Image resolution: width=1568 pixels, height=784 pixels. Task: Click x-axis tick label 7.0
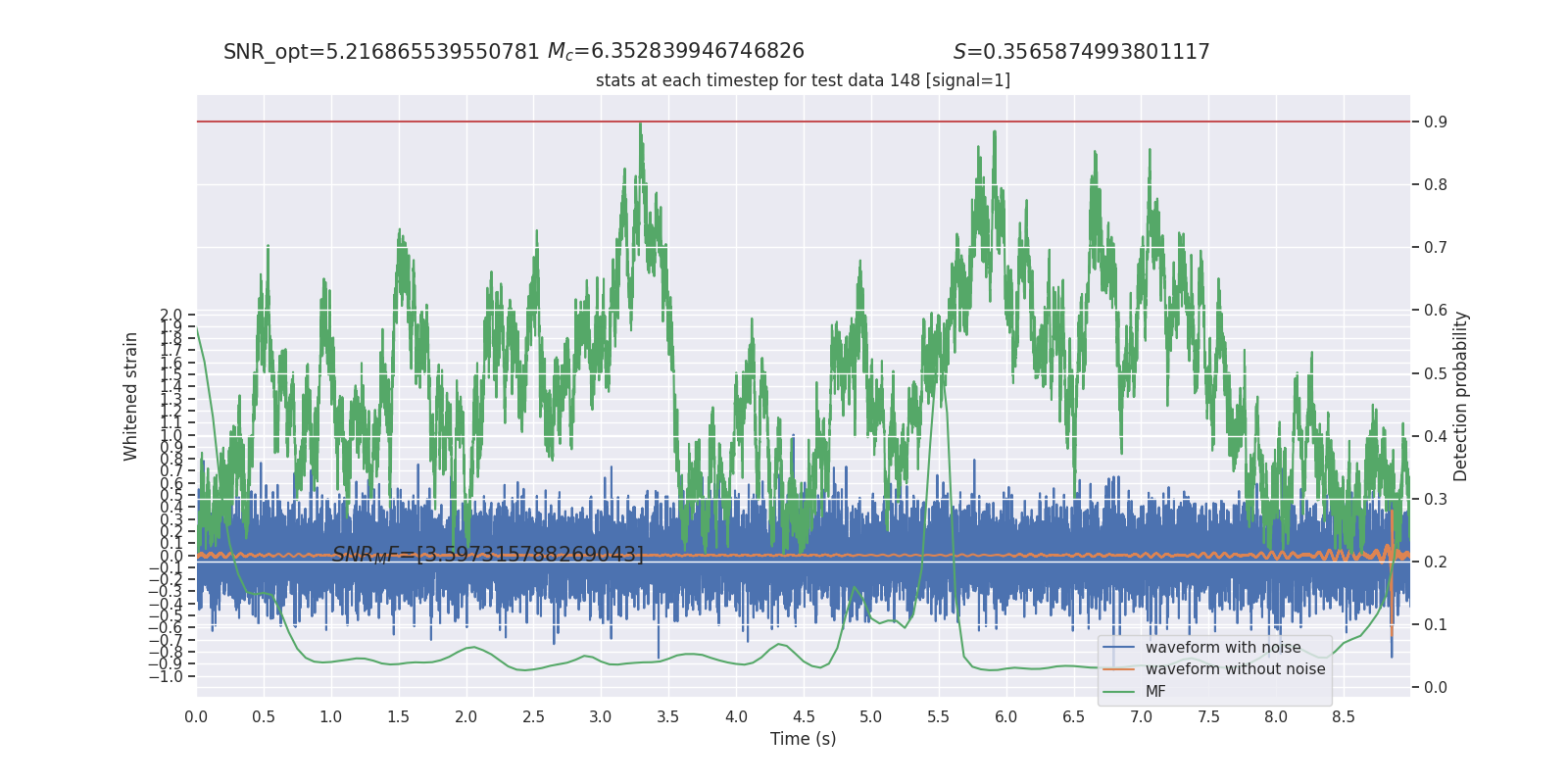point(1141,716)
